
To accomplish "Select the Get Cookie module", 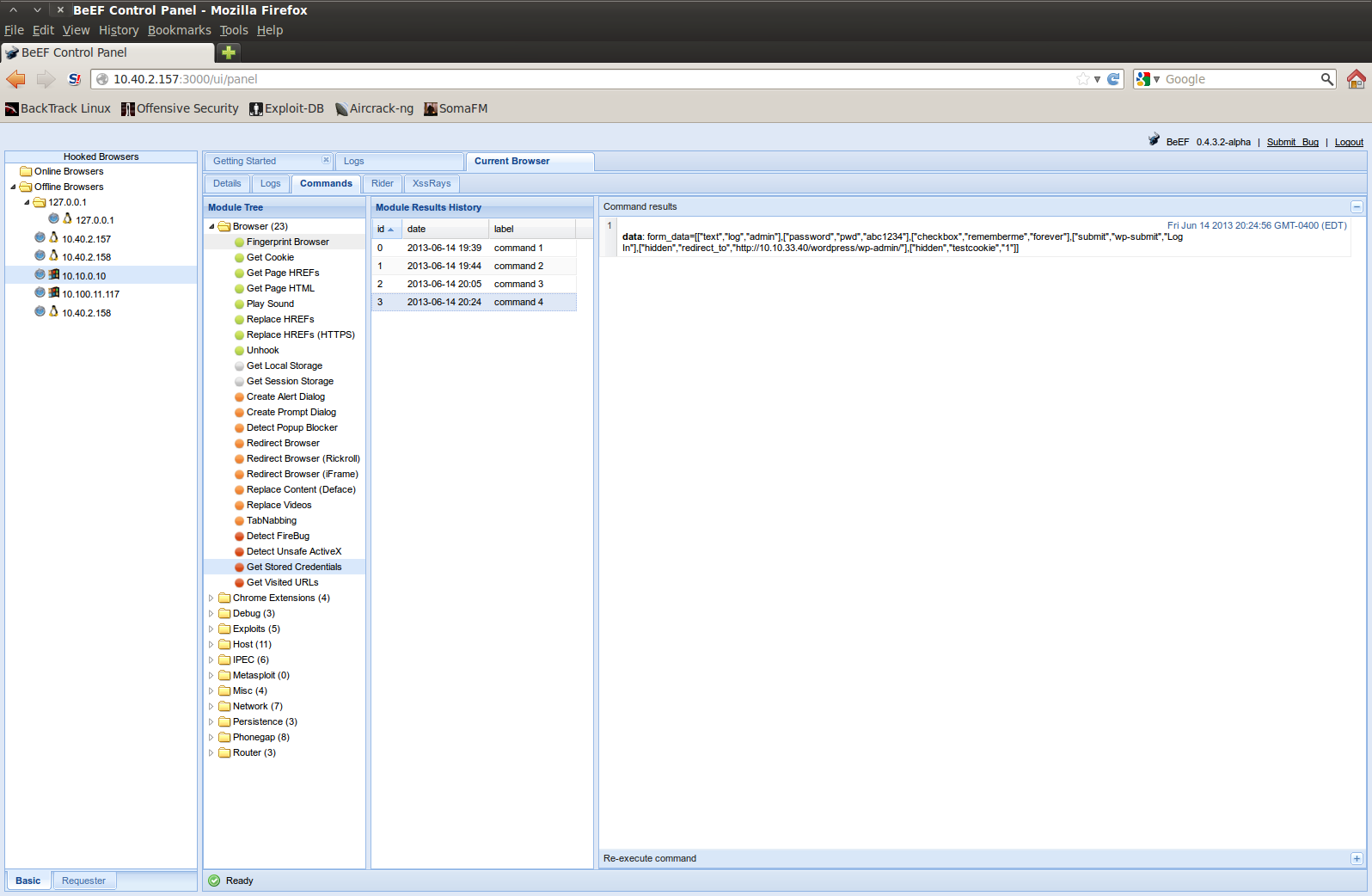I will [x=270, y=257].
